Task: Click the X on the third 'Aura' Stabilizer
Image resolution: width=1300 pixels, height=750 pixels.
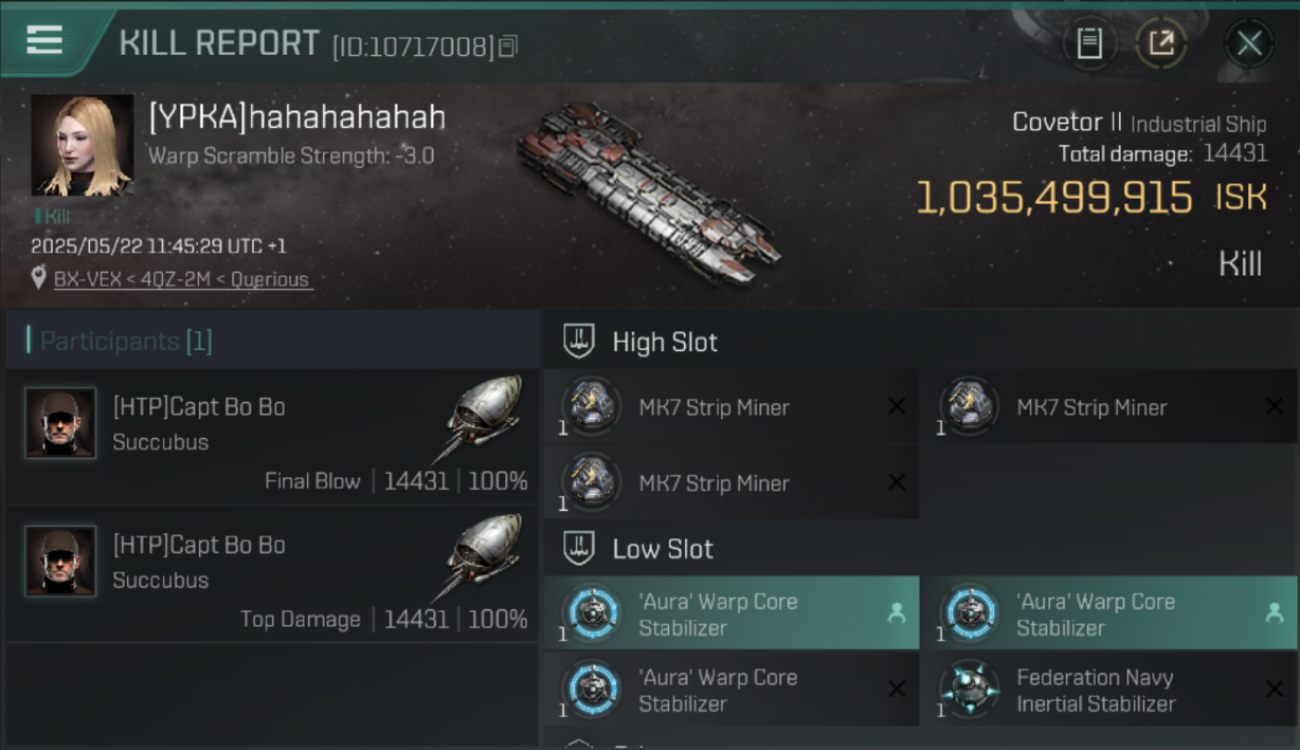Action: coord(897,689)
